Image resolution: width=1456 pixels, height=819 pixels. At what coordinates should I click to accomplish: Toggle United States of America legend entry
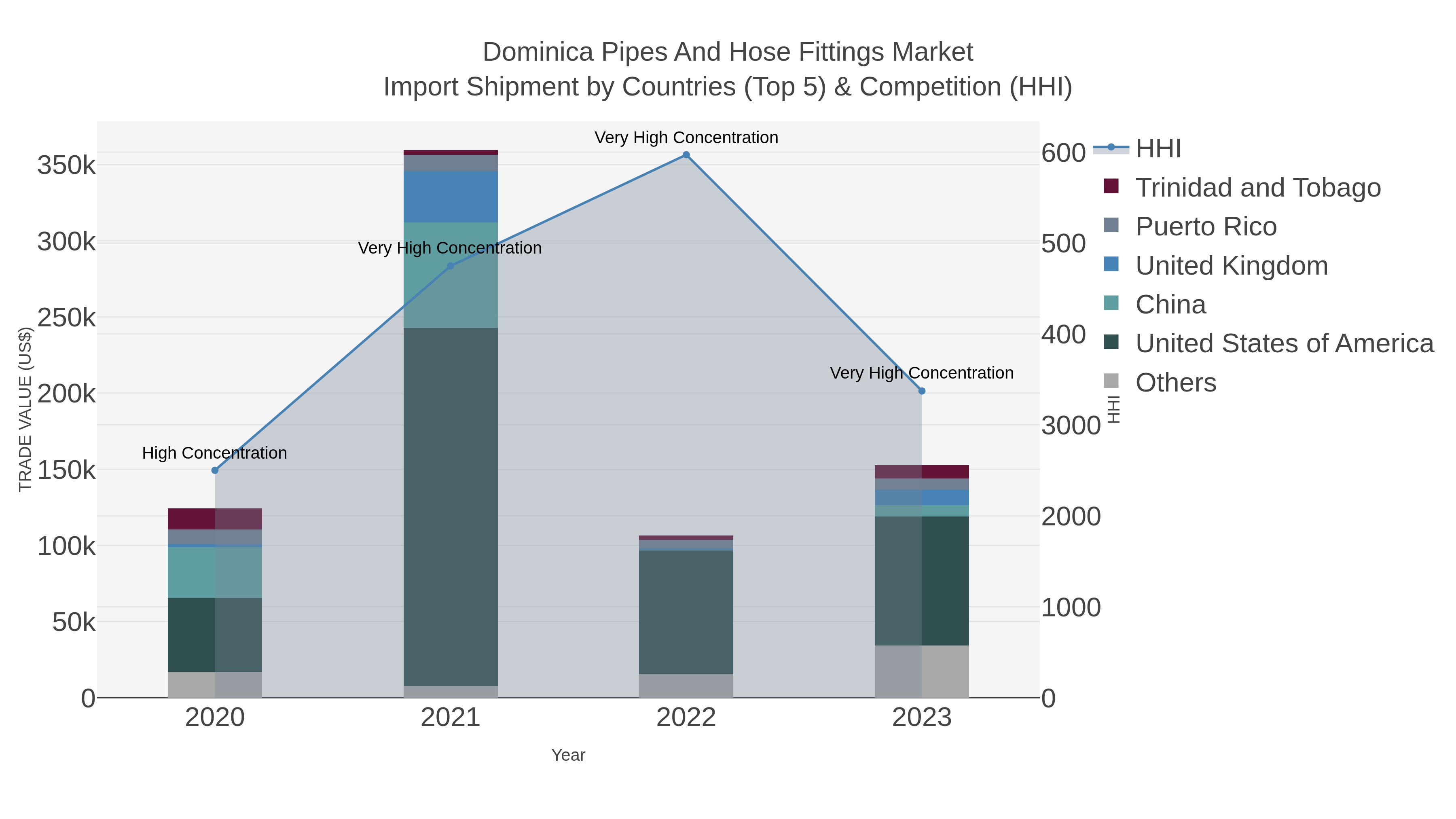(1268, 344)
